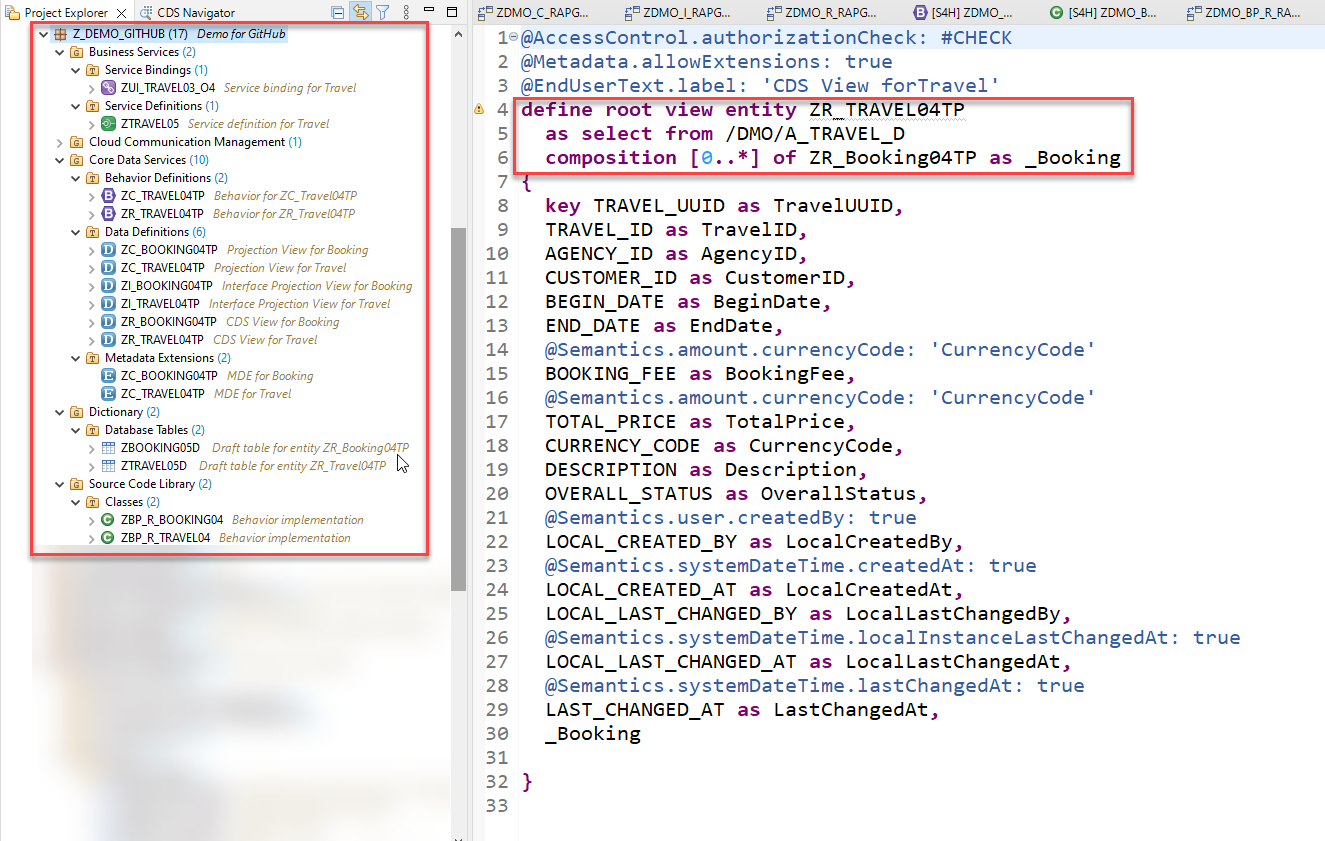Click 'OverallStatus' alias on line 20

[838, 494]
